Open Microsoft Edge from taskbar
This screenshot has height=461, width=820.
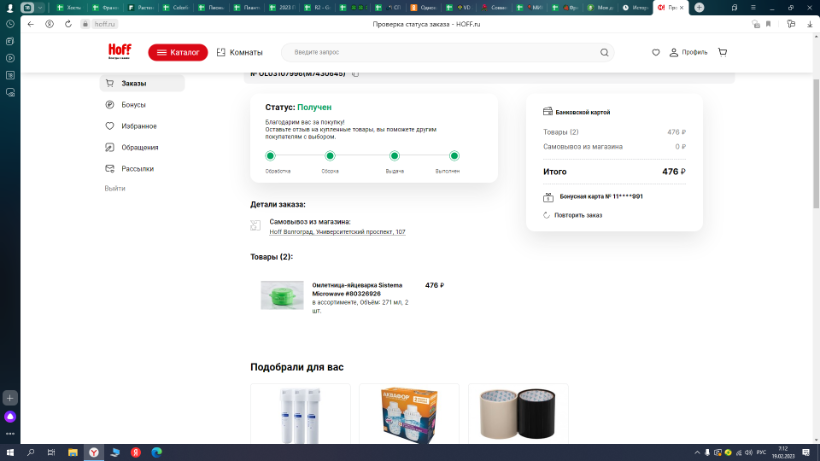tap(156, 453)
